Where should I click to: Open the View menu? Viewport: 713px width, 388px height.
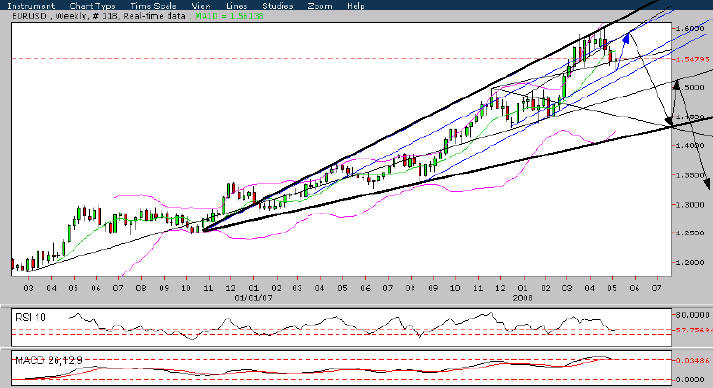tap(201, 6)
